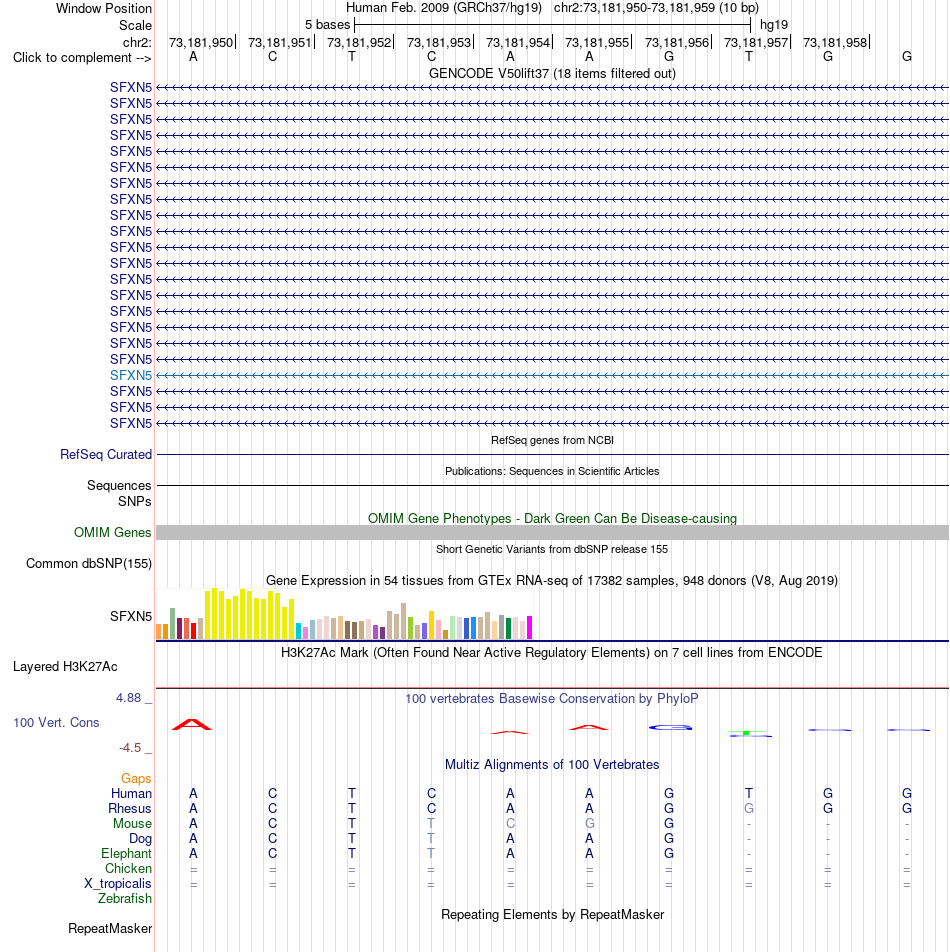Click the gray OMIM Genes bar

click(552, 532)
